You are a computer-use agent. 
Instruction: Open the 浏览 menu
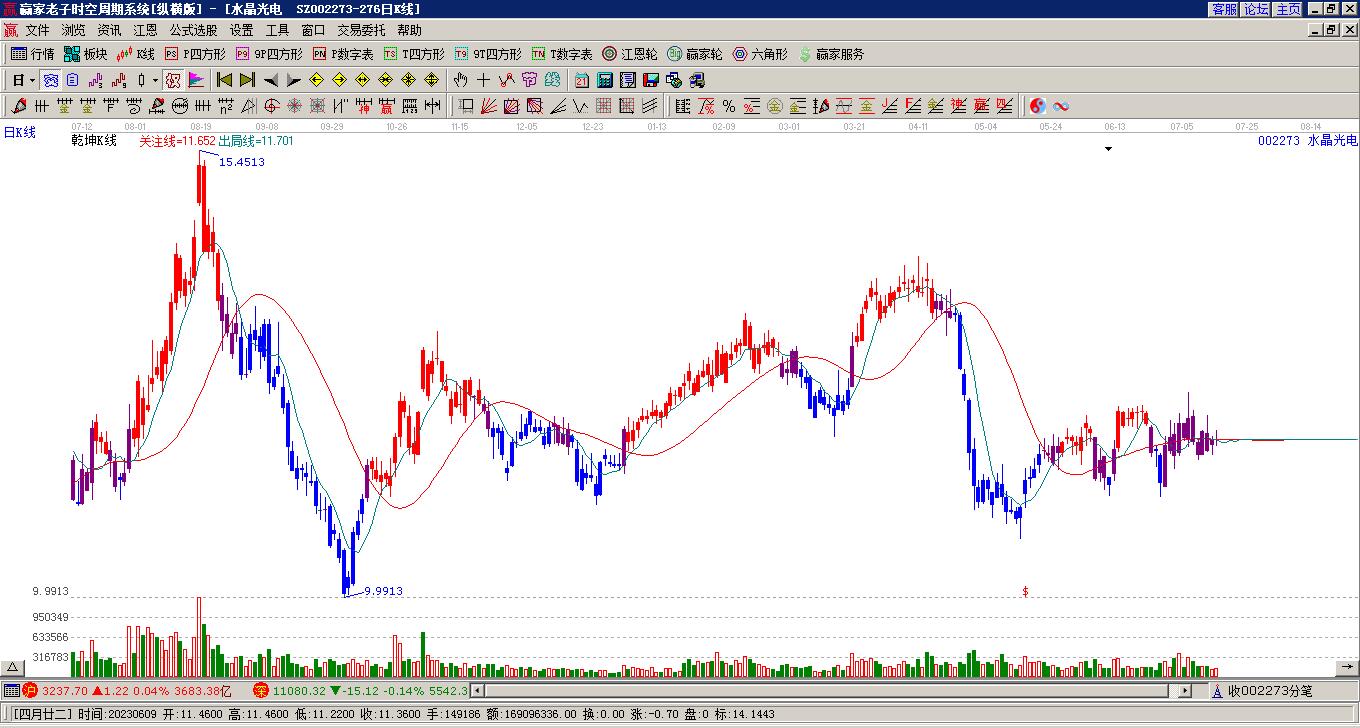click(x=74, y=31)
